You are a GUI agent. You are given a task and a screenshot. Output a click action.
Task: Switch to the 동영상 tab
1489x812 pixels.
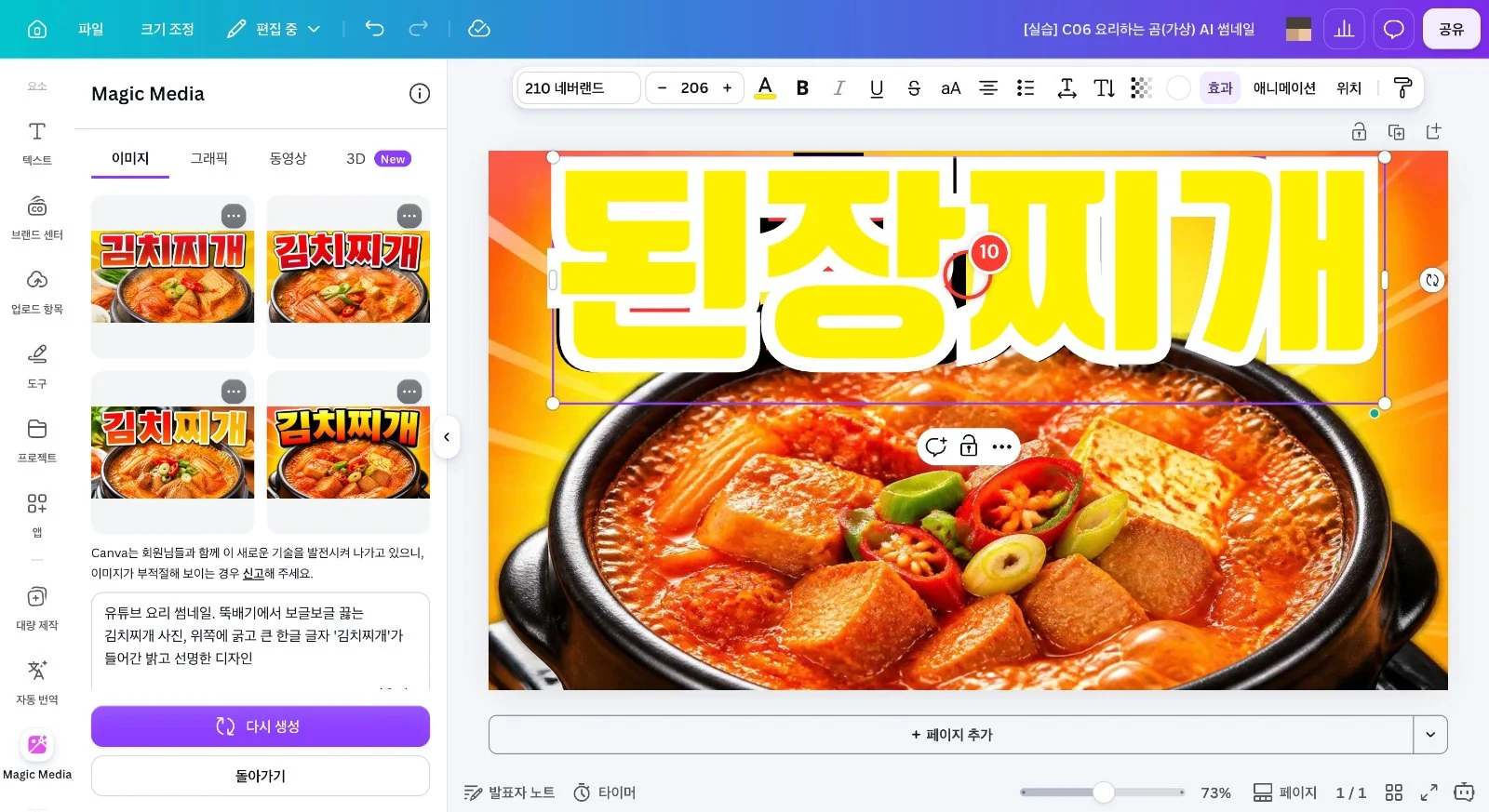tap(288, 158)
